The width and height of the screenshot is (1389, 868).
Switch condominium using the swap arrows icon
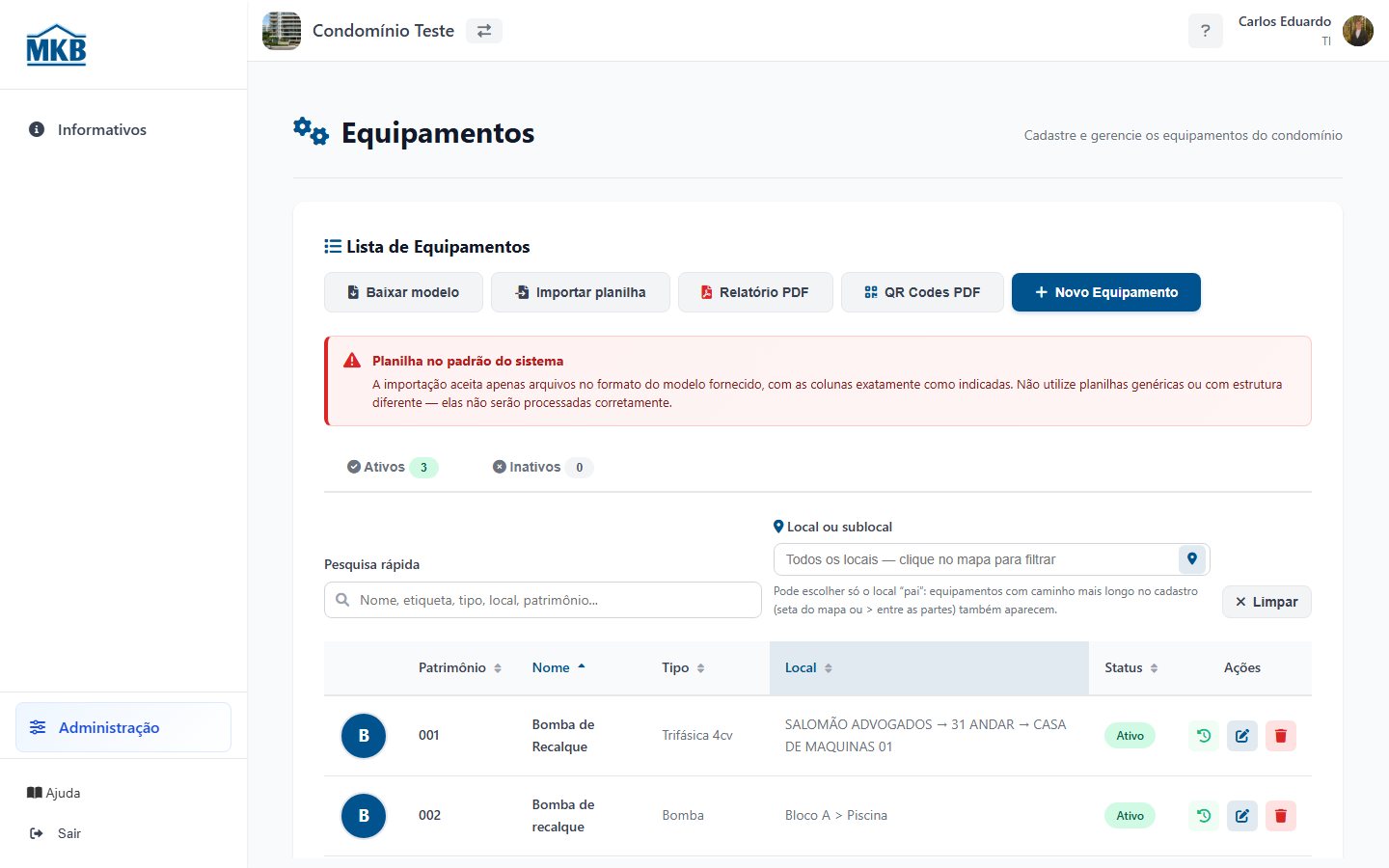[x=484, y=31]
